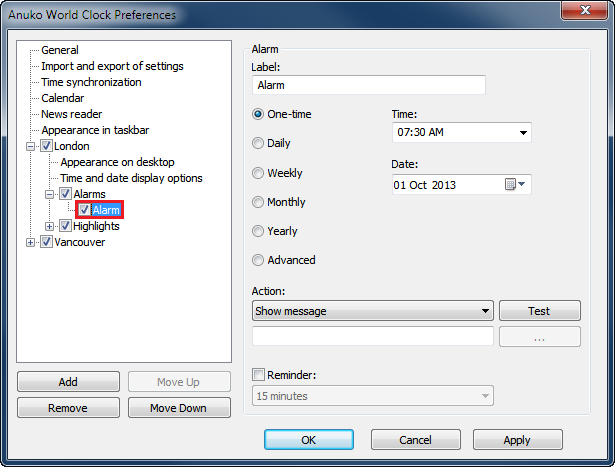The width and height of the screenshot is (615, 467).
Task: Uncheck the London checkbox in tree
Action: click(x=46, y=146)
